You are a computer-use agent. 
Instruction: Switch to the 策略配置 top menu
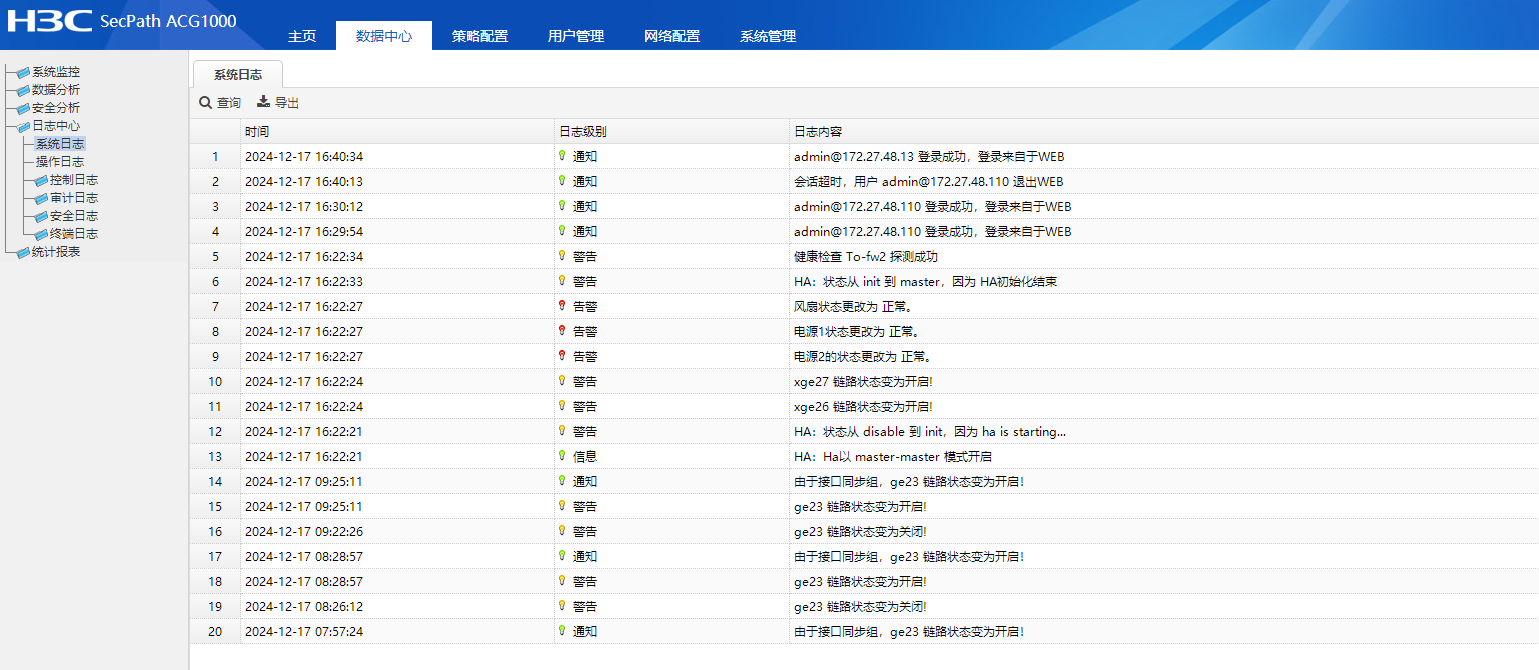coord(480,36)
